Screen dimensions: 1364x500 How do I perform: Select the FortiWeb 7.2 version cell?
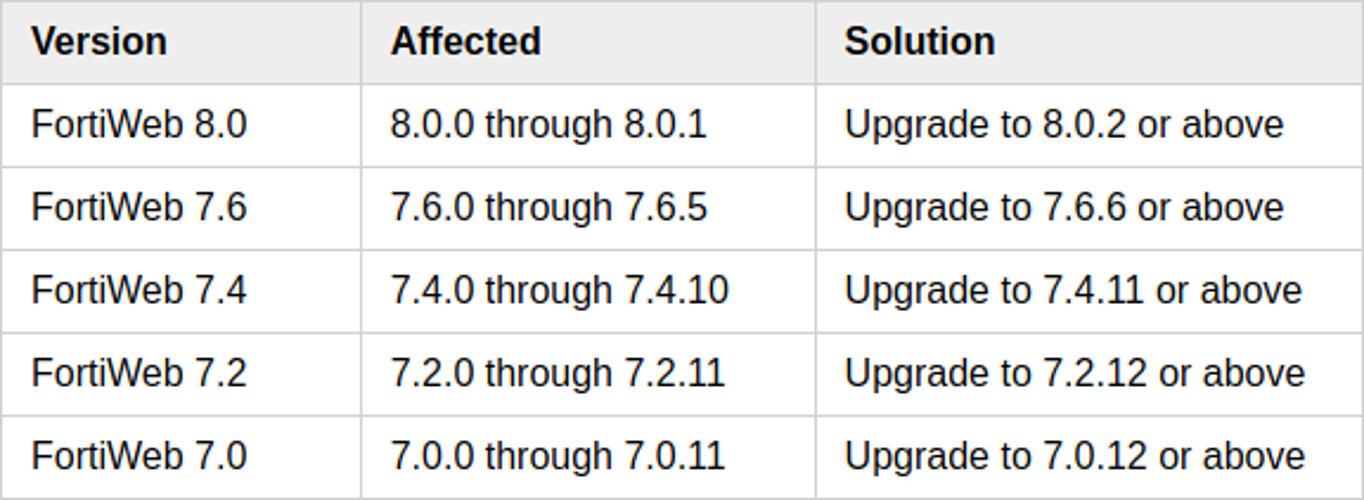tap(139, 374)
